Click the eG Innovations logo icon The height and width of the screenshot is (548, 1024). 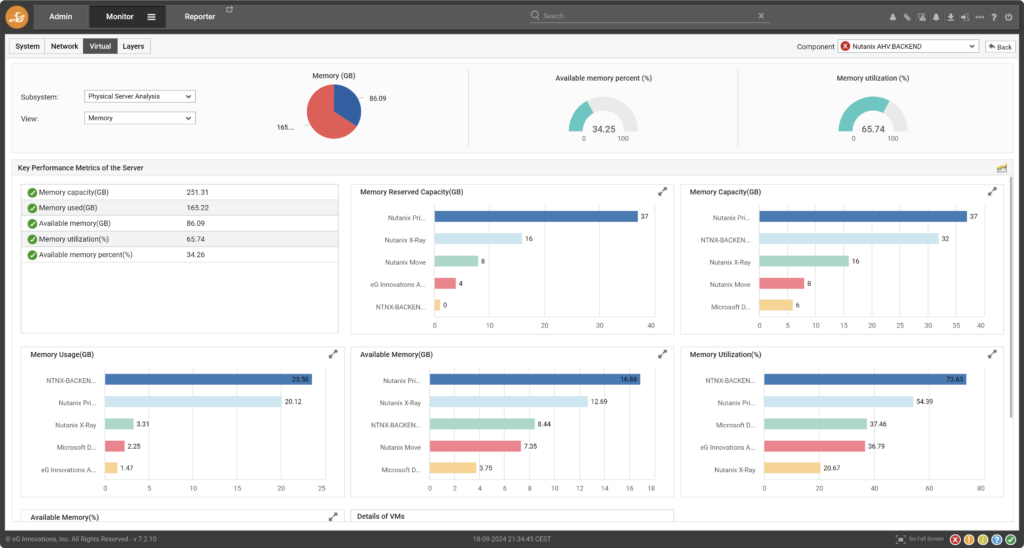click(17, 17)
